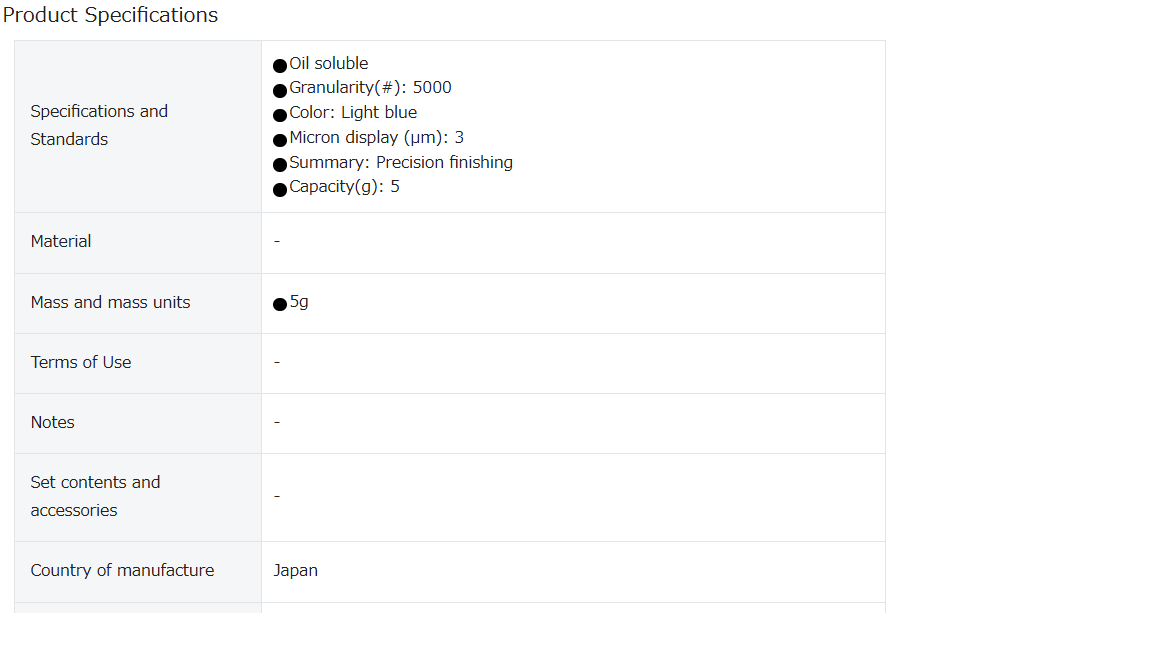The width and height of the screenshot is (1152, 648).
Task: Select the Specifications and Standards row label
Action: [x=99, y=125]
